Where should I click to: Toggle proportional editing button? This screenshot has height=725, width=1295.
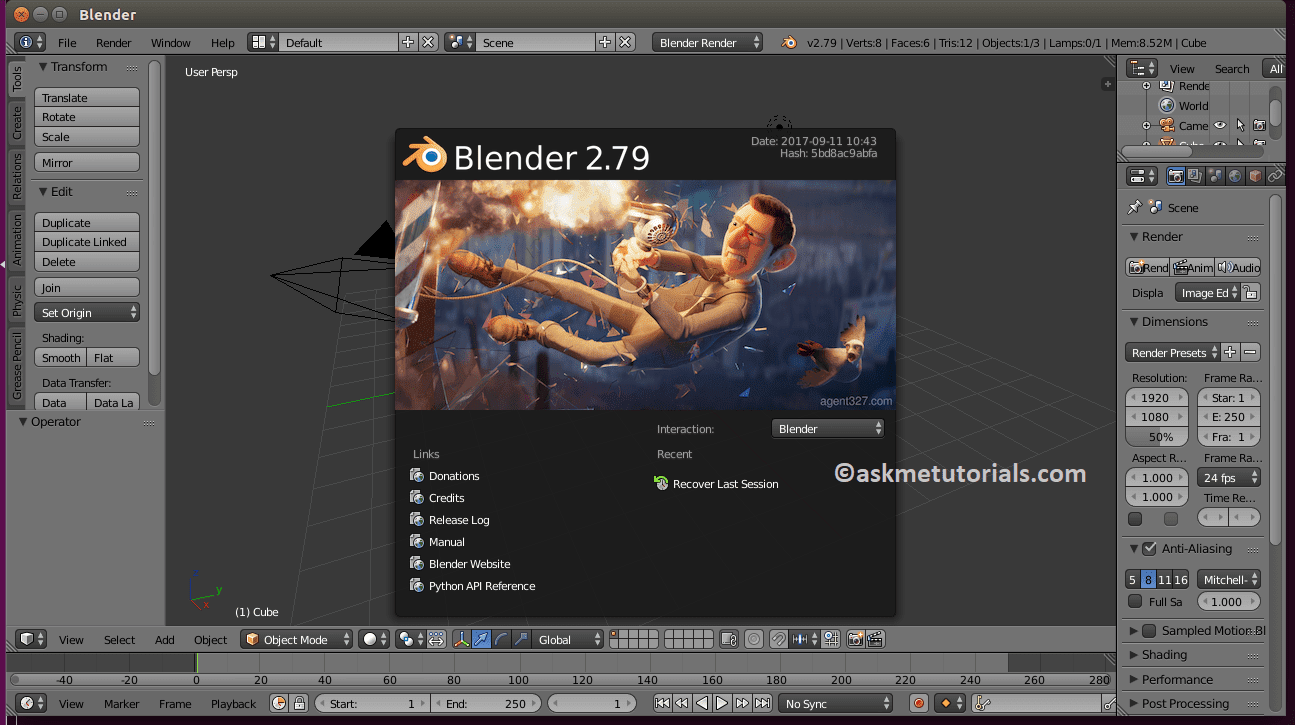point(754,639)
